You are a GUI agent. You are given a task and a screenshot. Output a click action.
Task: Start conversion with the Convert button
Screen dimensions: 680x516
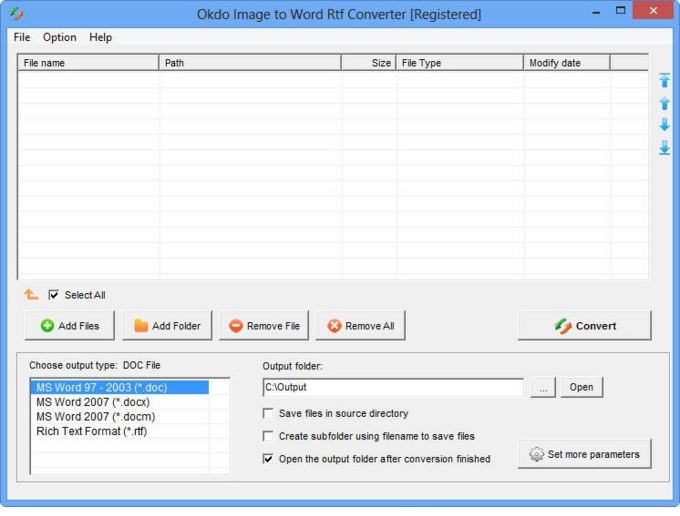(x=585, y=326)
